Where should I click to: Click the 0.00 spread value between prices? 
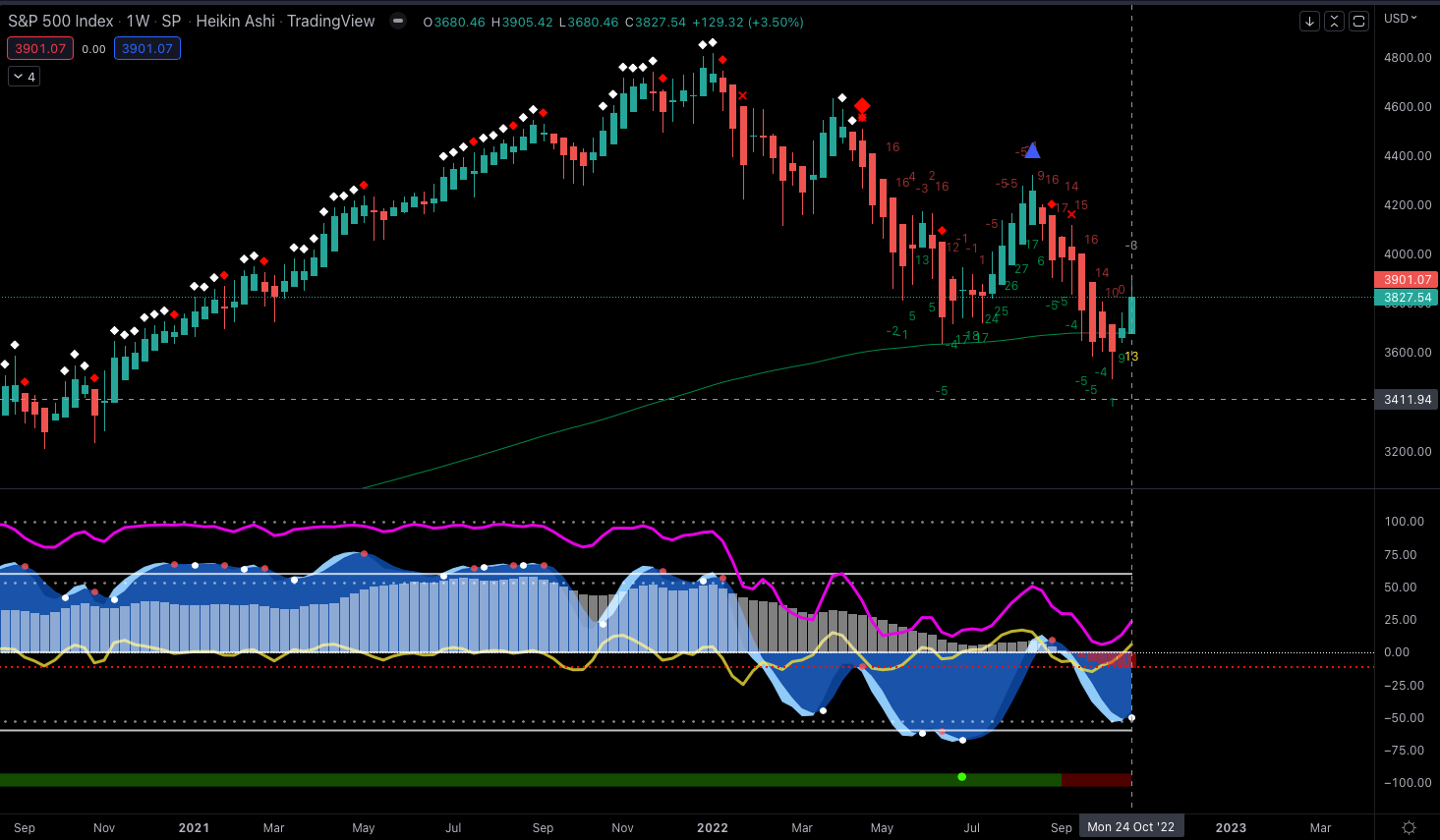93,49
